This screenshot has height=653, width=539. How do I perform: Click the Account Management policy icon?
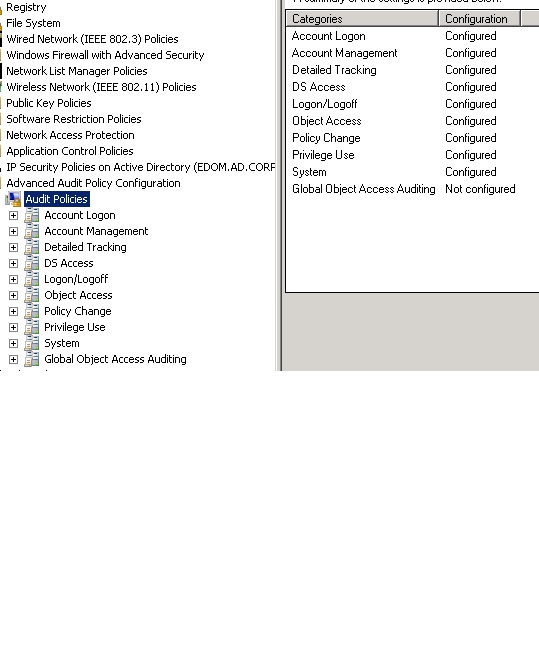pyautogui.click(x=32, y=231)
